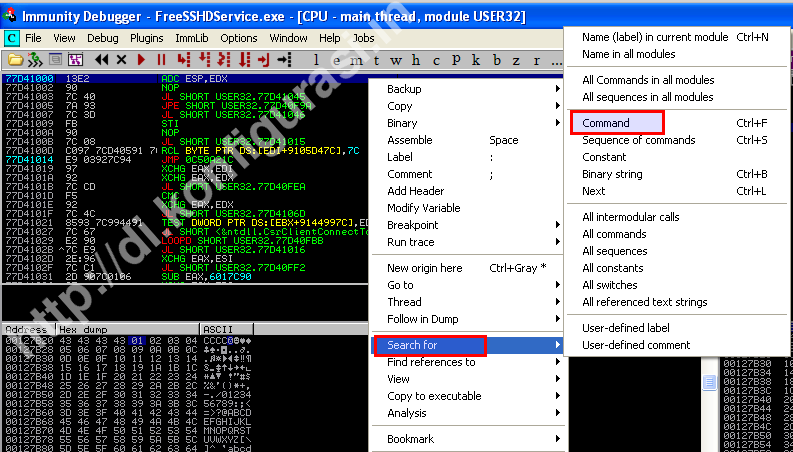Open Memory map with 'm' button

point(357,61)
